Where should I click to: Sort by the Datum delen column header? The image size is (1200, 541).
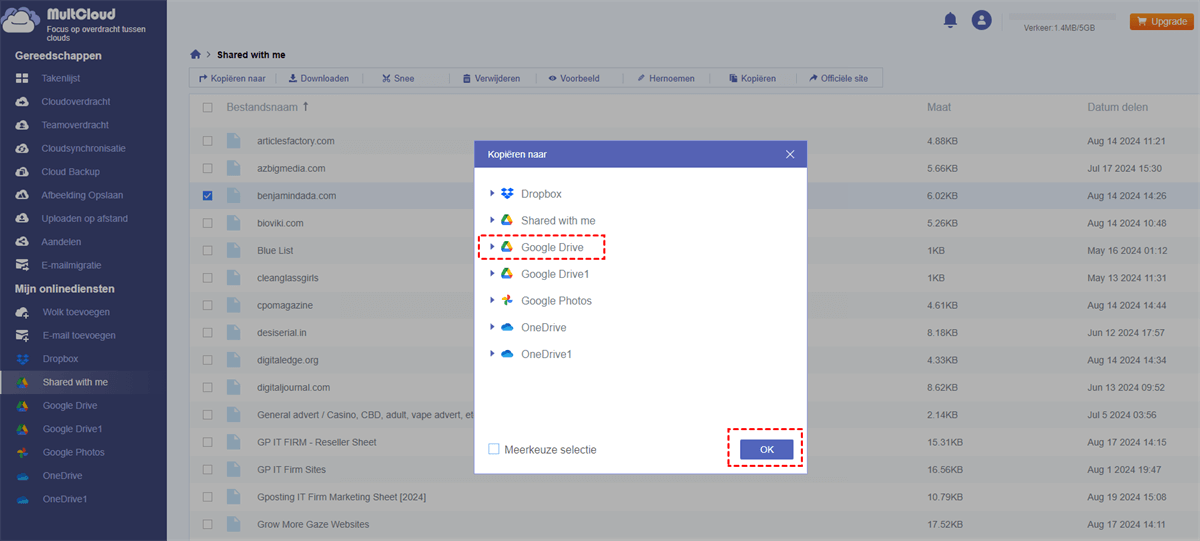tap(1118, 107)
